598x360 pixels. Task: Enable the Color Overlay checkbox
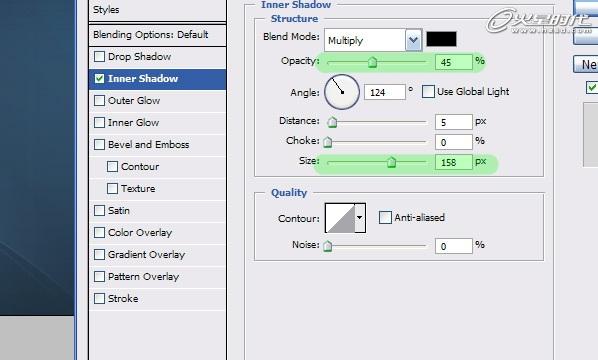[99, 233]
